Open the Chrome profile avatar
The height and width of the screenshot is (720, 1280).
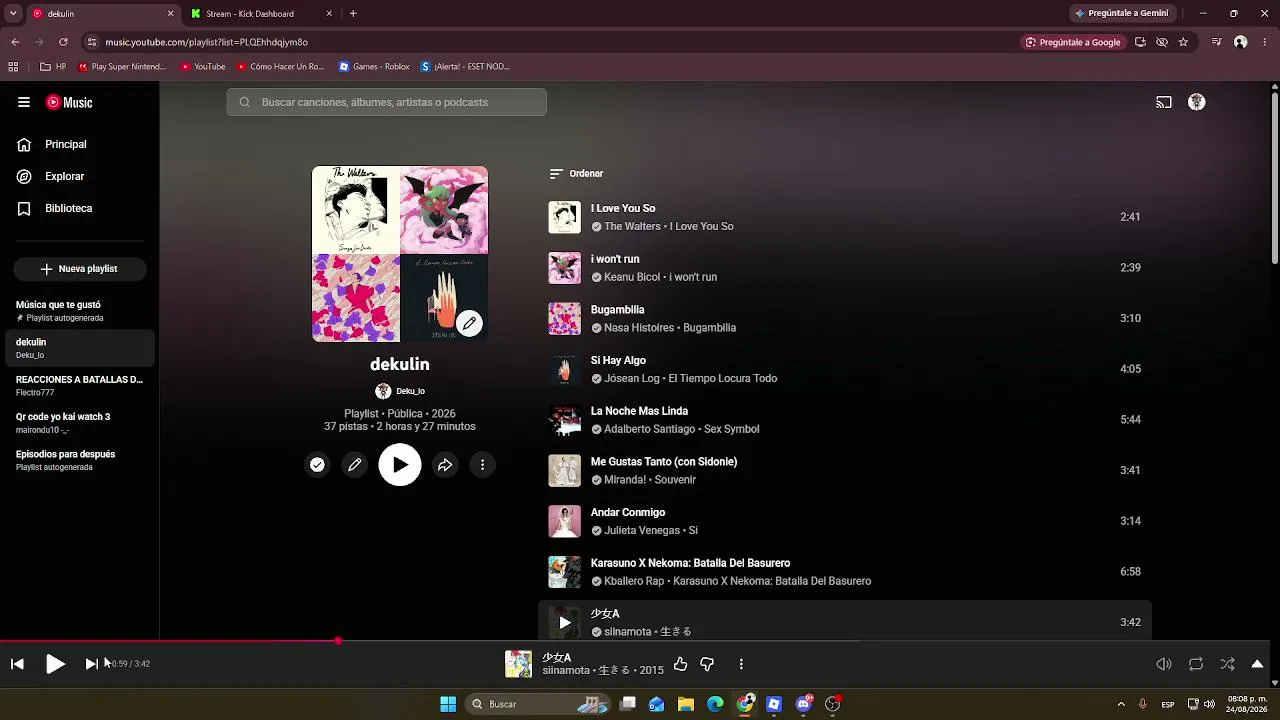(x=1240, y=42)
